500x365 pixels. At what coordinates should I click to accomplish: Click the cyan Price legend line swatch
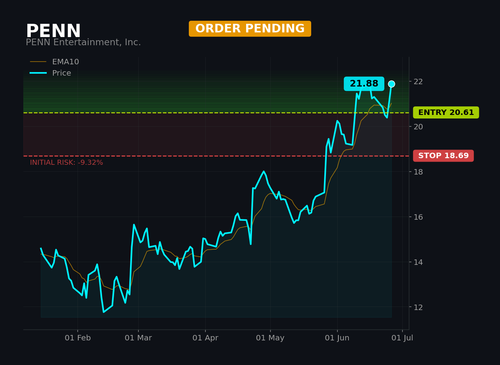click(x=38, y=73)
